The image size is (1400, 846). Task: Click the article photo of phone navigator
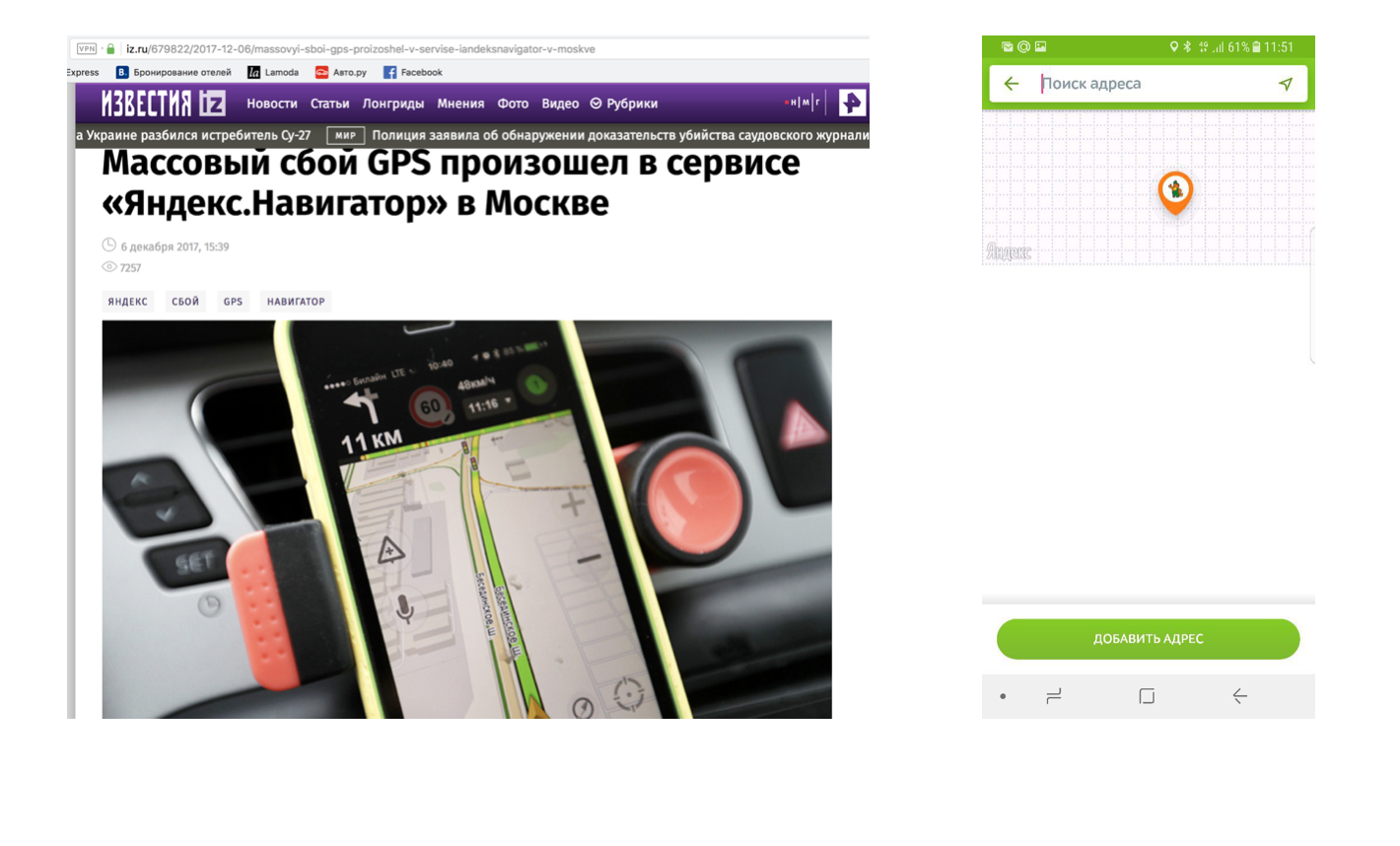466,519
